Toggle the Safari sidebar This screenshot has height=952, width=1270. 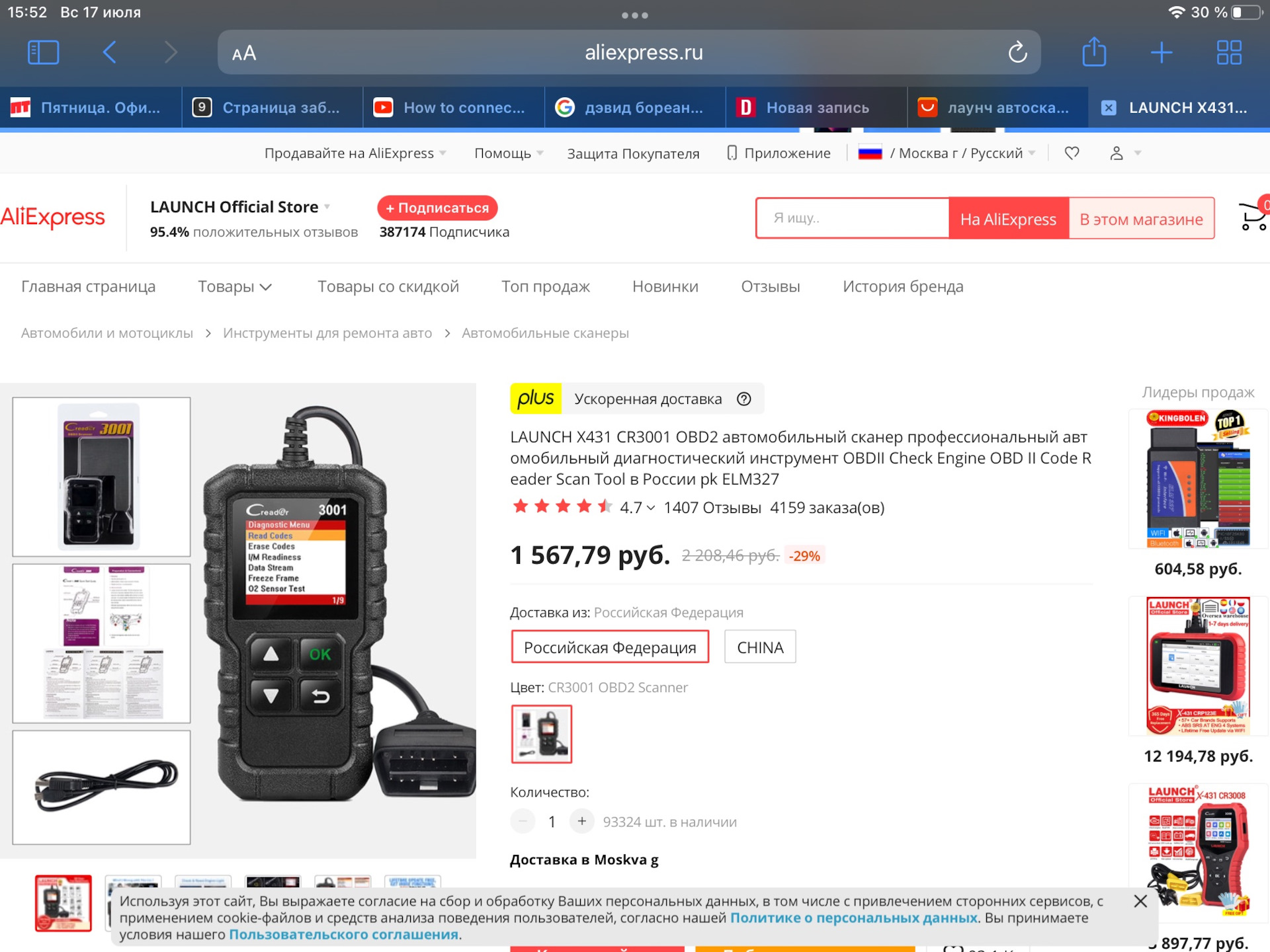(x=44, y=52)
